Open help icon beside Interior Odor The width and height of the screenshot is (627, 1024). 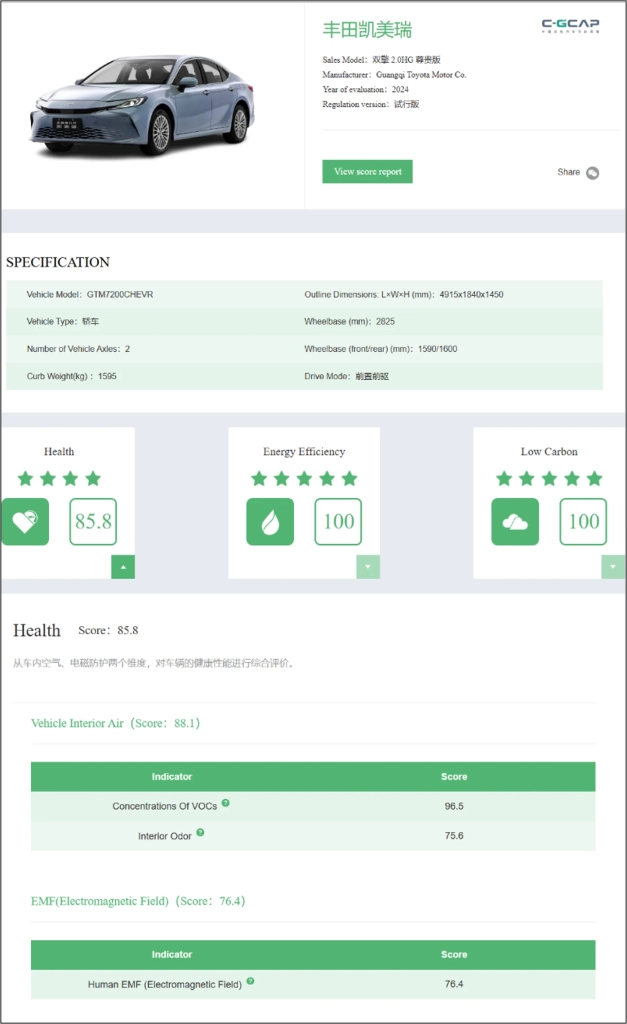[200, 832]
